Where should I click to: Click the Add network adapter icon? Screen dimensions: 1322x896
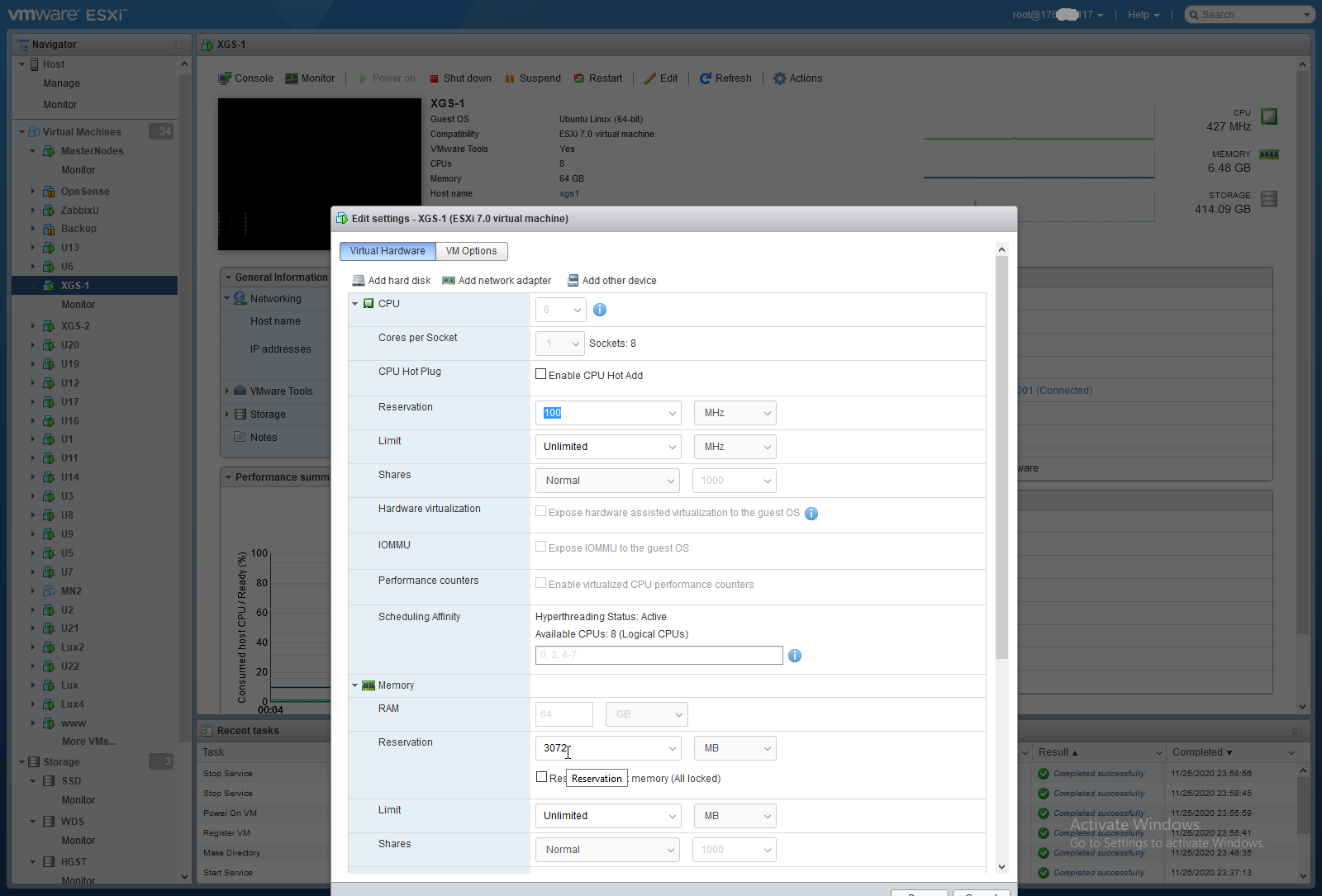449,281
